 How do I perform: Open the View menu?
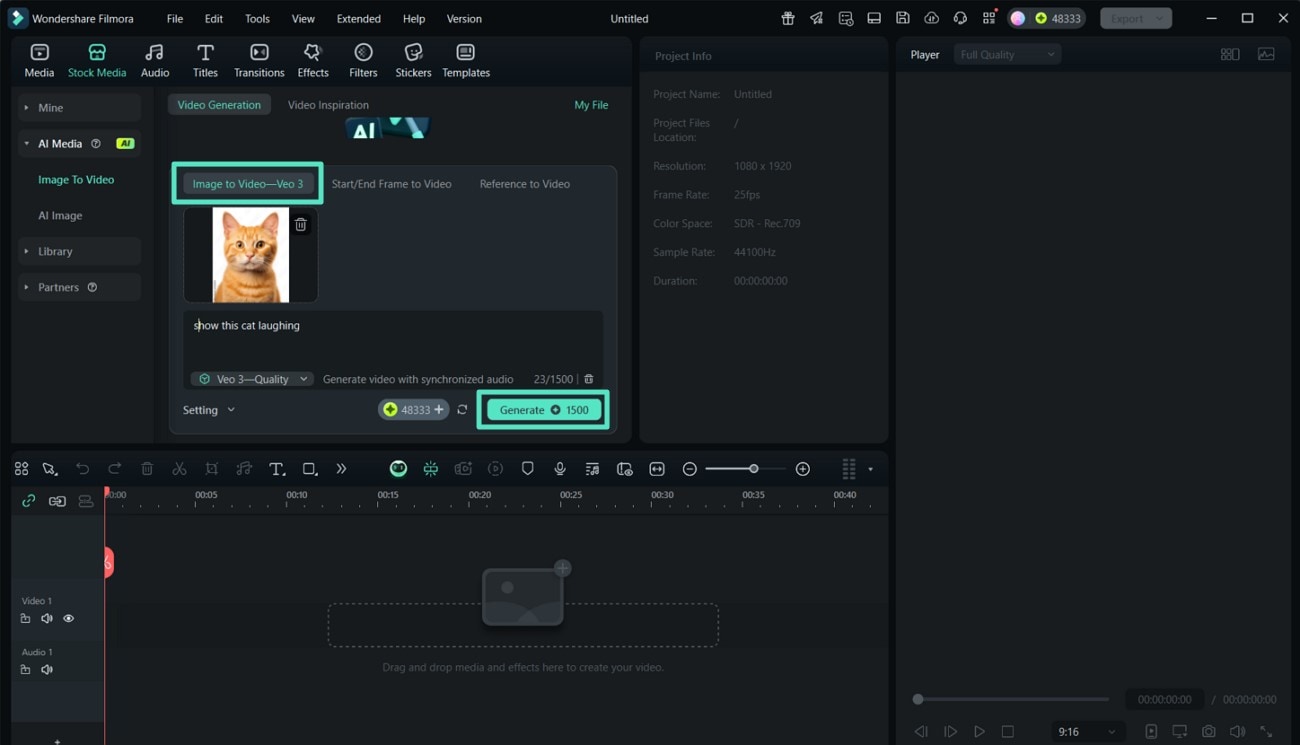tap(303, 18)
